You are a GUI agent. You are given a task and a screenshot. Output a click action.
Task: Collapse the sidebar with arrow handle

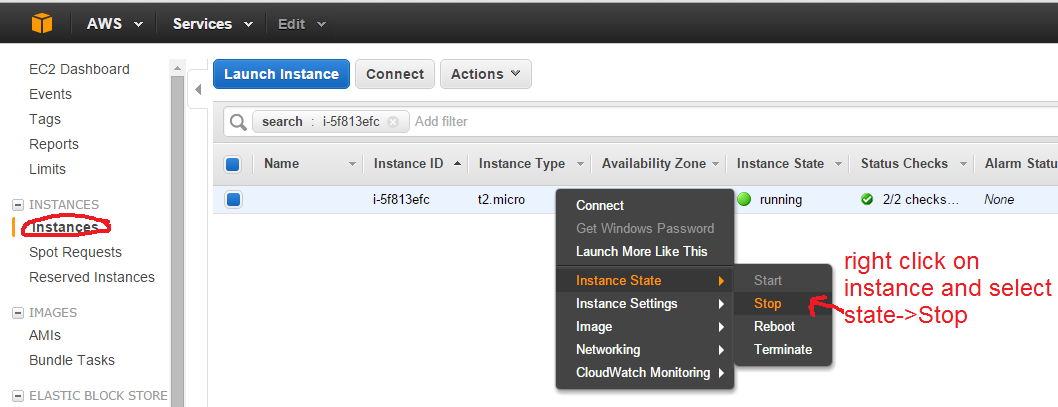pos(197,90)
